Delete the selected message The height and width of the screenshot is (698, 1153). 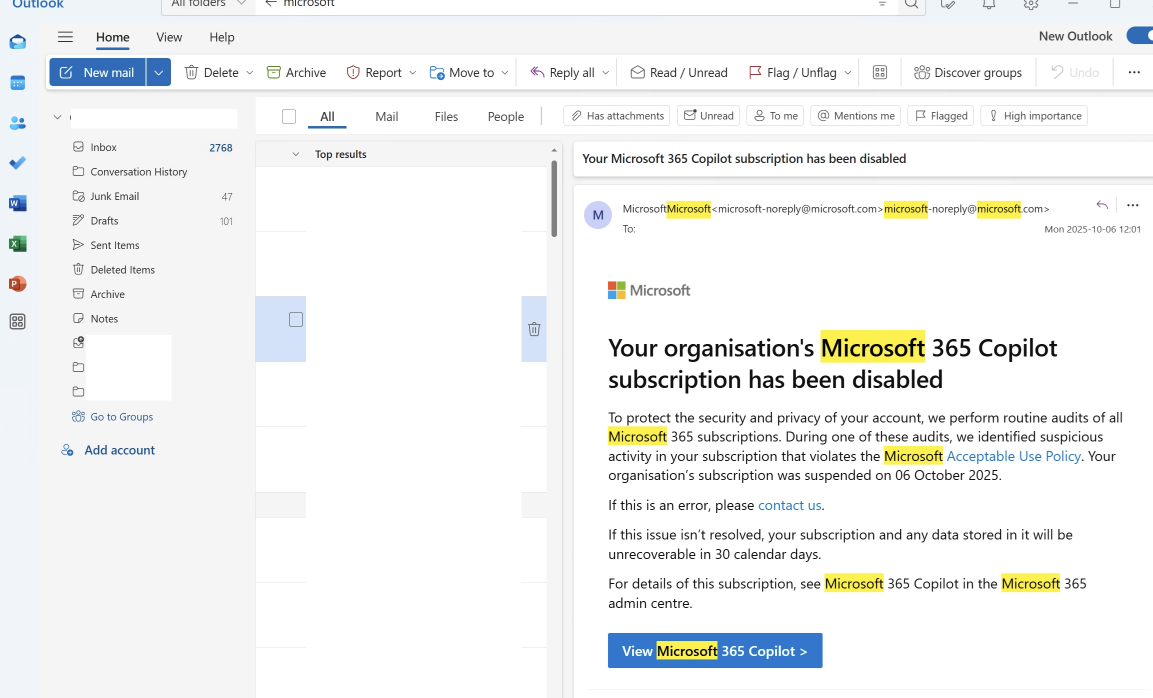point(212,72)
